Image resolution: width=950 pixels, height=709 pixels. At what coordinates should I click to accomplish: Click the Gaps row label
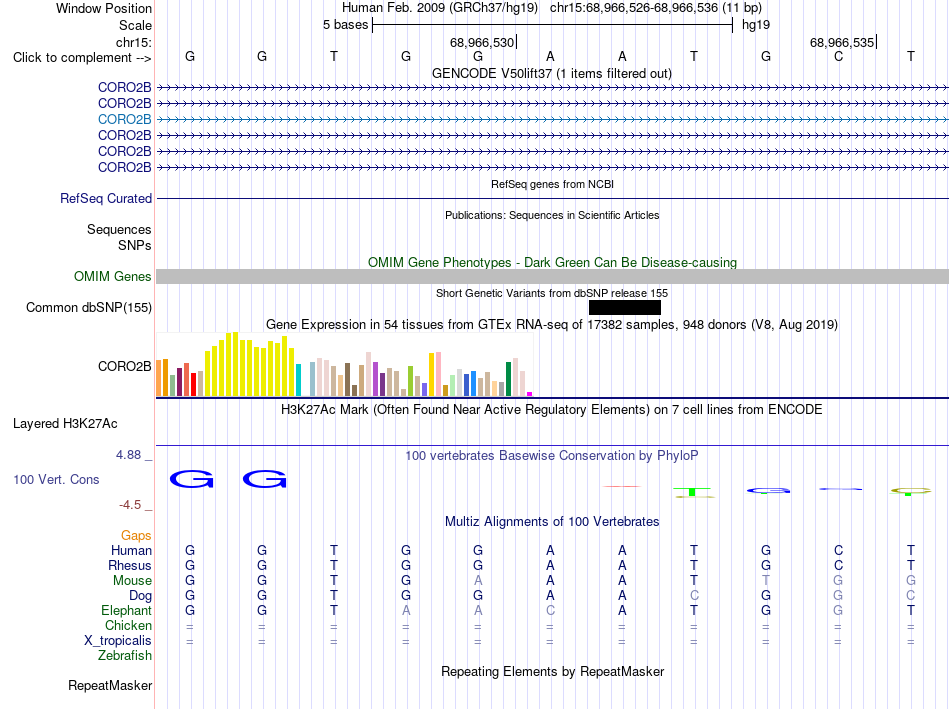[x=136, y=535]
